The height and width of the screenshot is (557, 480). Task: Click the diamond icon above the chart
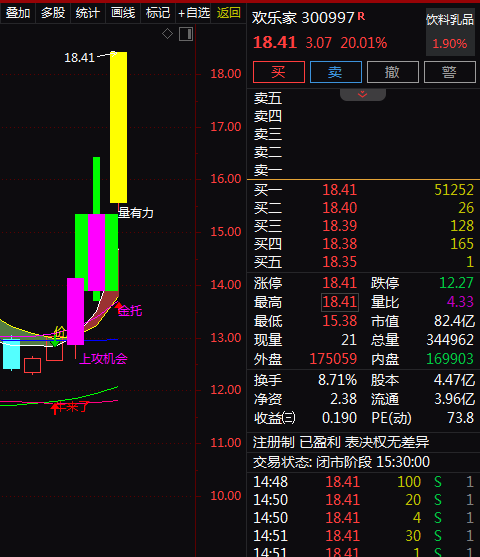[167, 34]
